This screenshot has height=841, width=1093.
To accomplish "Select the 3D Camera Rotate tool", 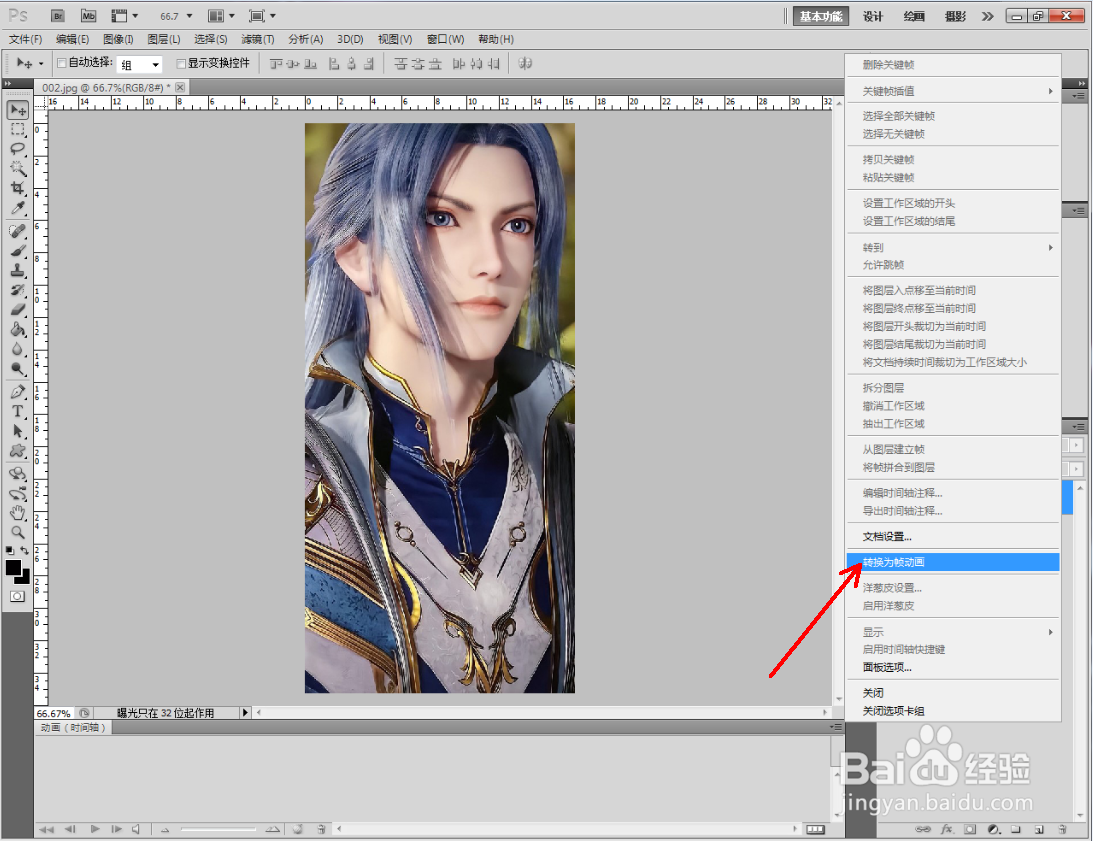I will click(x=17, y=494).
